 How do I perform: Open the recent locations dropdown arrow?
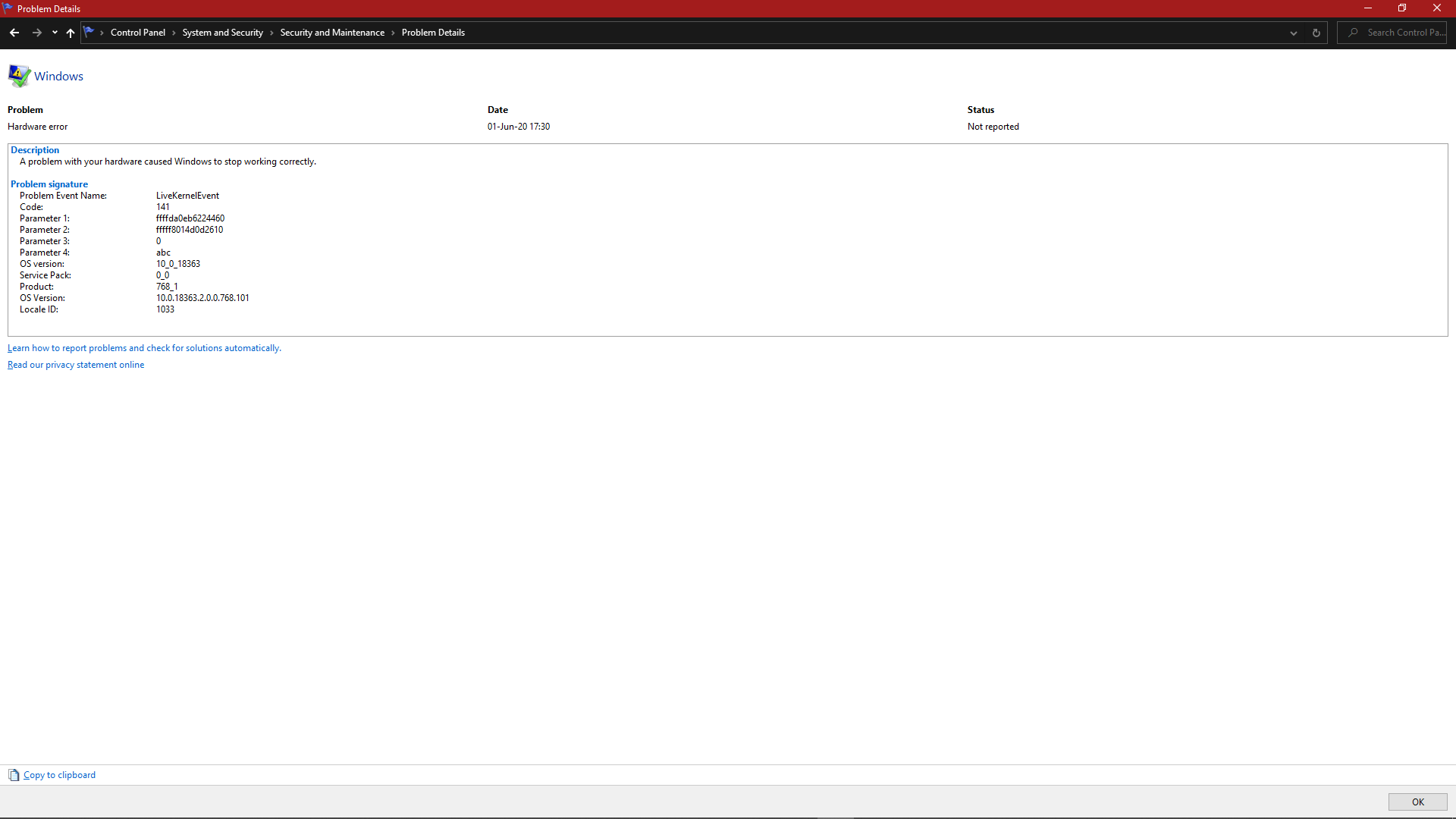[55, 33]
